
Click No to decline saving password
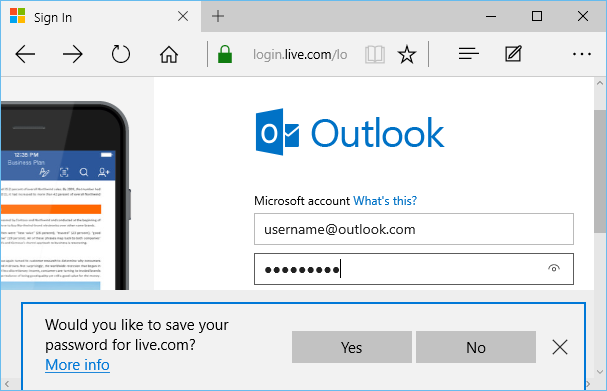coord(476,347)
